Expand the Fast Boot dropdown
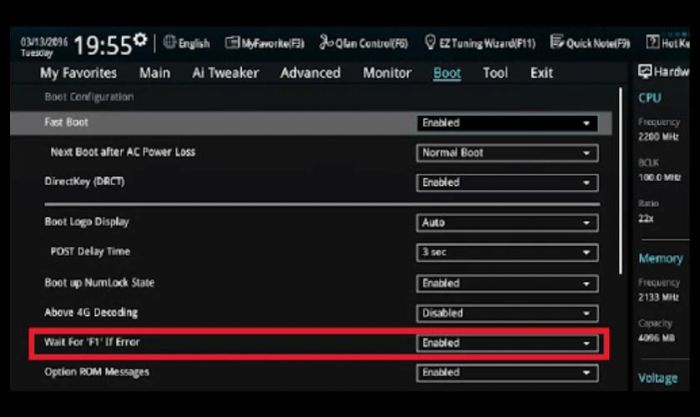The width and height of the screenshot is (700, 417). (507, 123)
